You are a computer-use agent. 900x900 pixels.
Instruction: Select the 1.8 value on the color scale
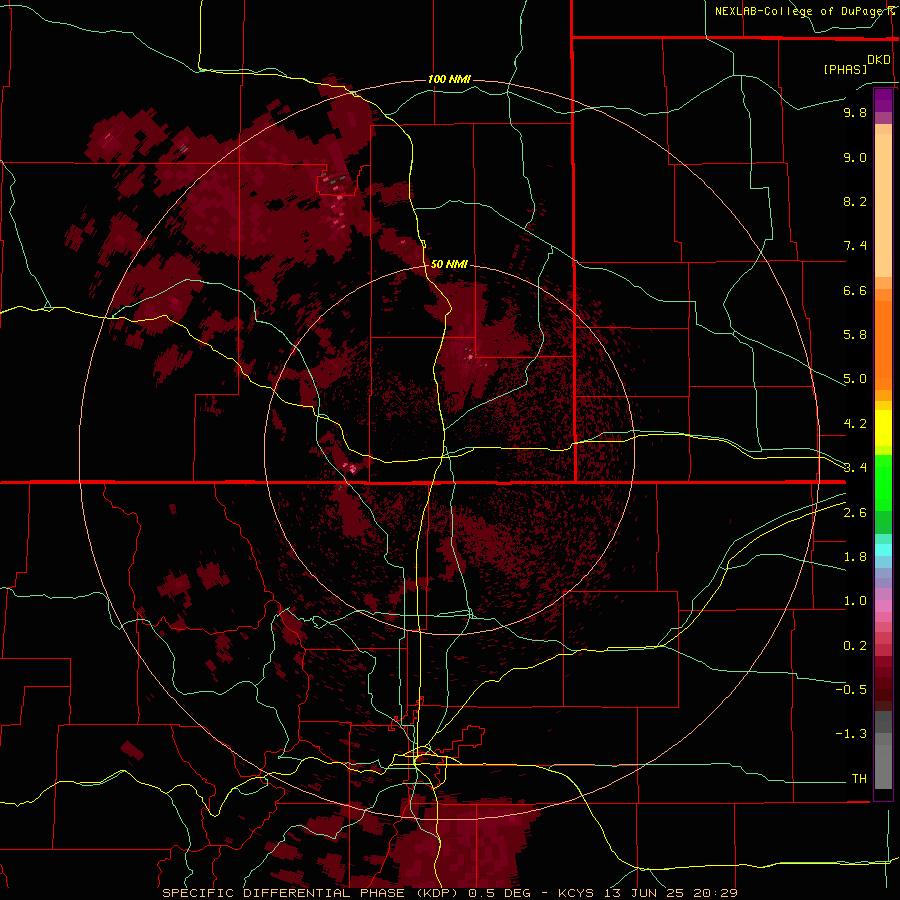tap(855, 557)
